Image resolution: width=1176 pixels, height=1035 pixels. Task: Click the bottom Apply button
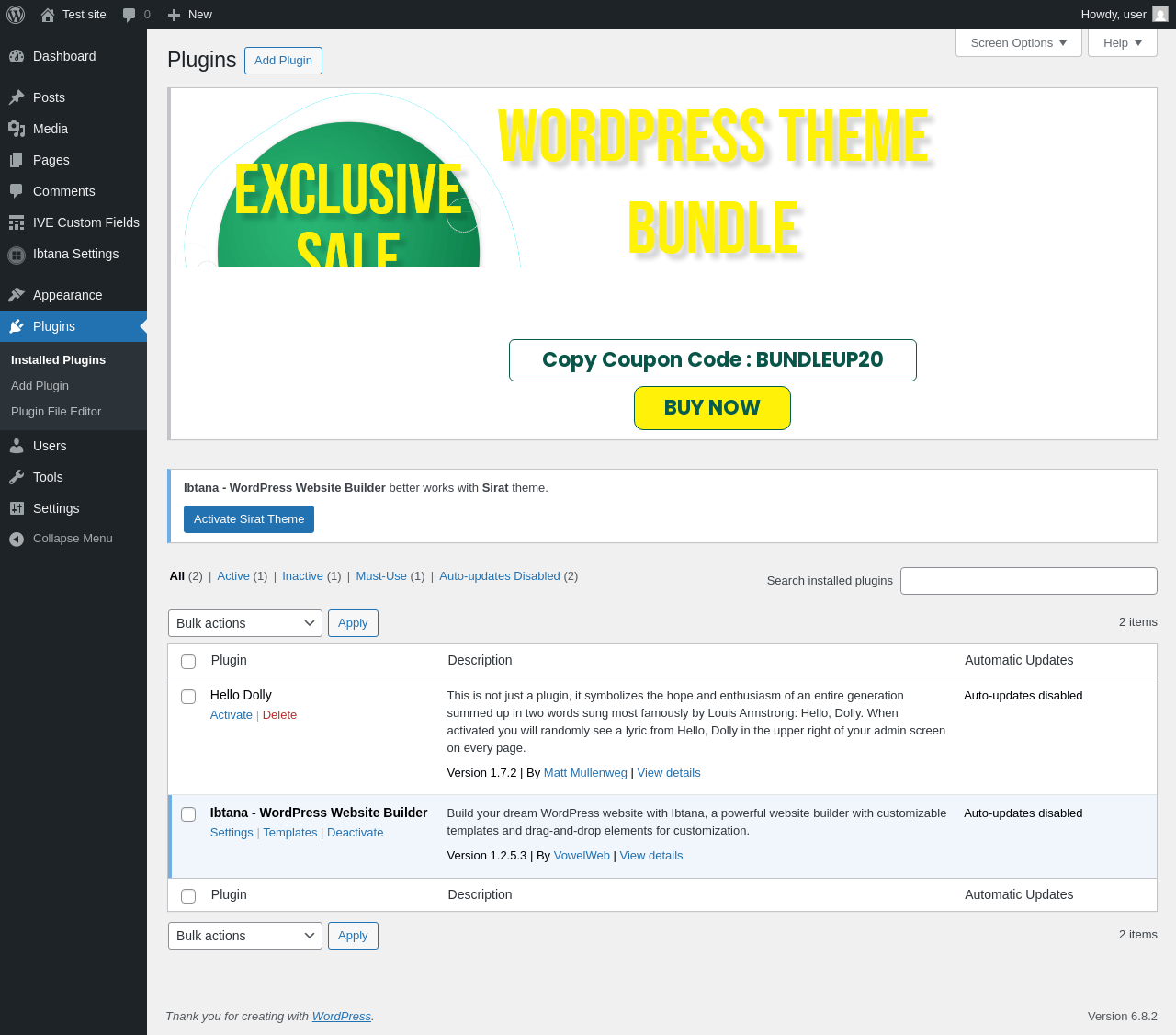pos(353,936)
